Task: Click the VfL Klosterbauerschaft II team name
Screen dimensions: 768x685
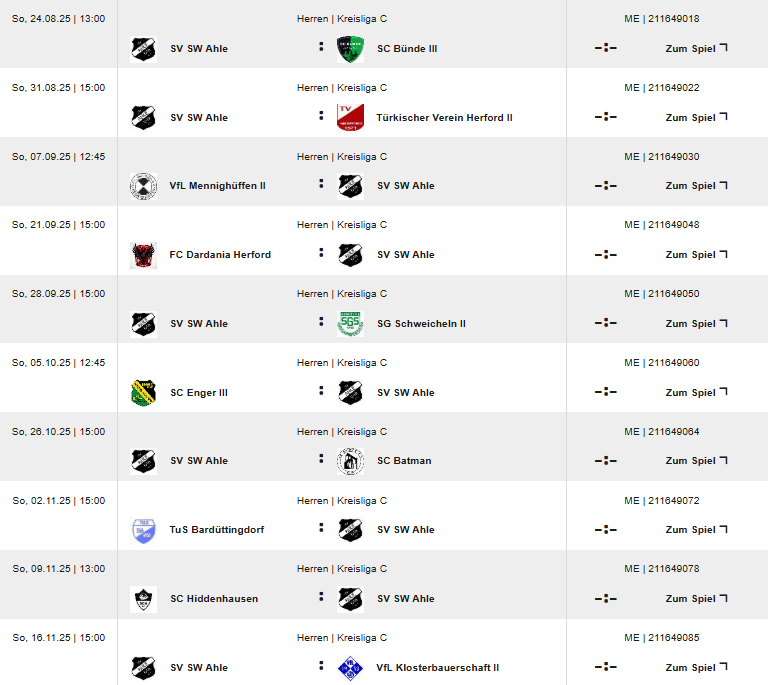Action: [x=437, y=668]
